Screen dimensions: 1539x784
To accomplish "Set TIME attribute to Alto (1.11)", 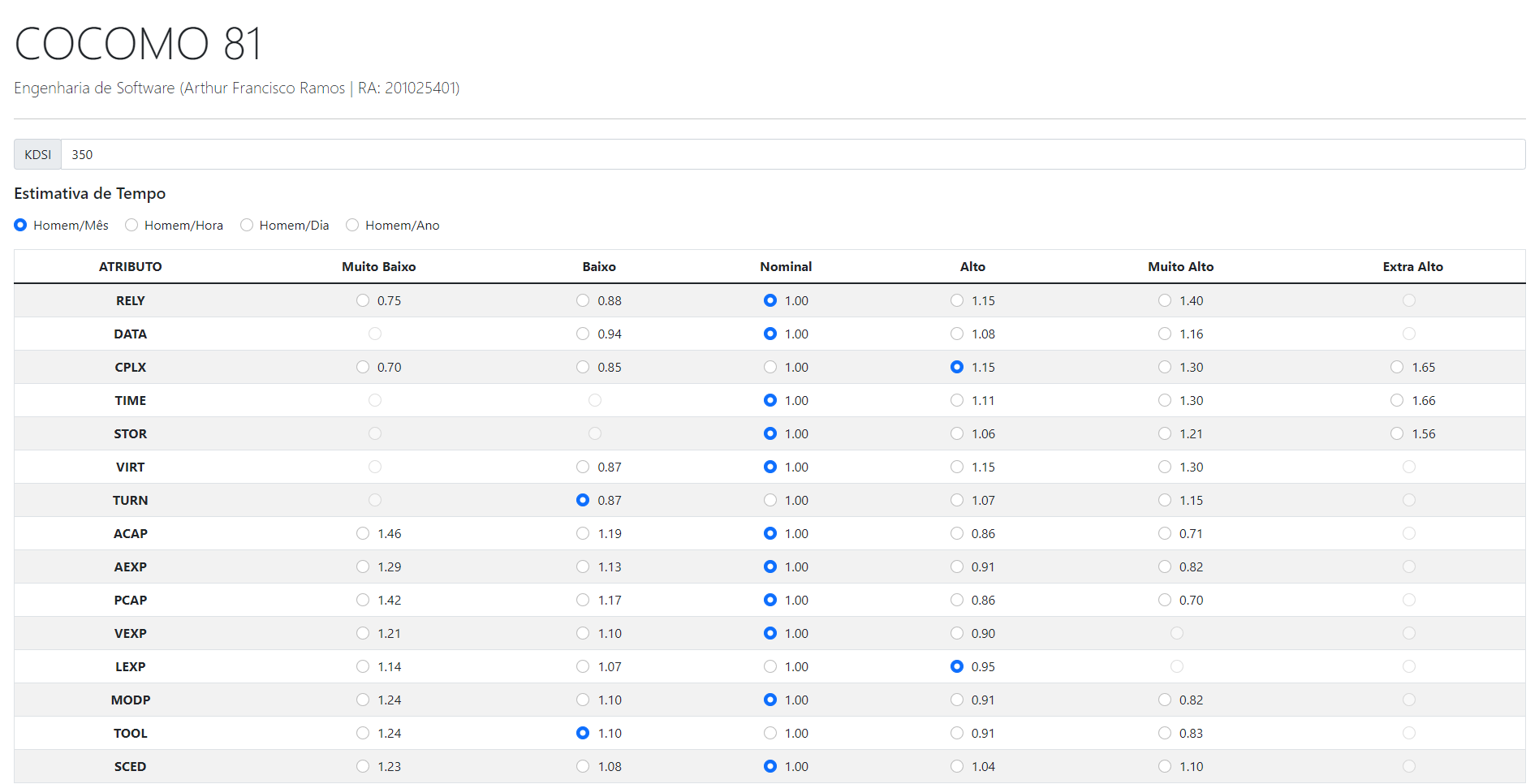I will [x=956, y=400].
